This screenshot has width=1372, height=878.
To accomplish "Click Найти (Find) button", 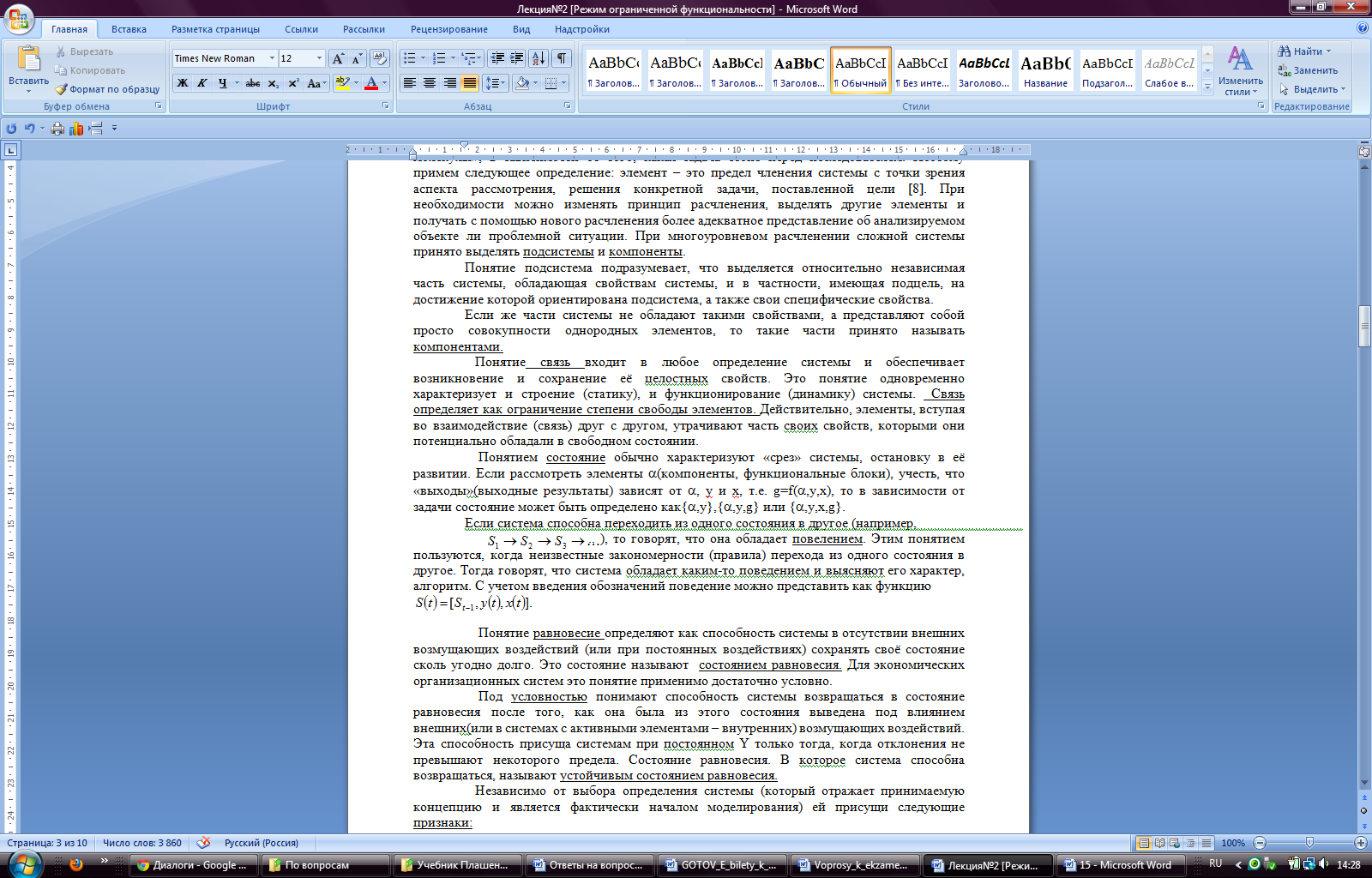I will click(1304, 51).
